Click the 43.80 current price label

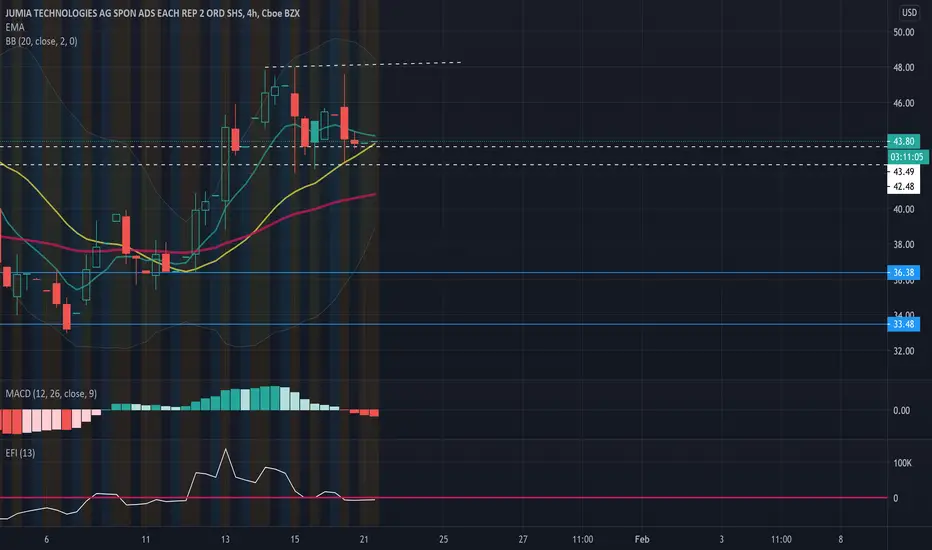pyautogui.click(x=903, y=142)
